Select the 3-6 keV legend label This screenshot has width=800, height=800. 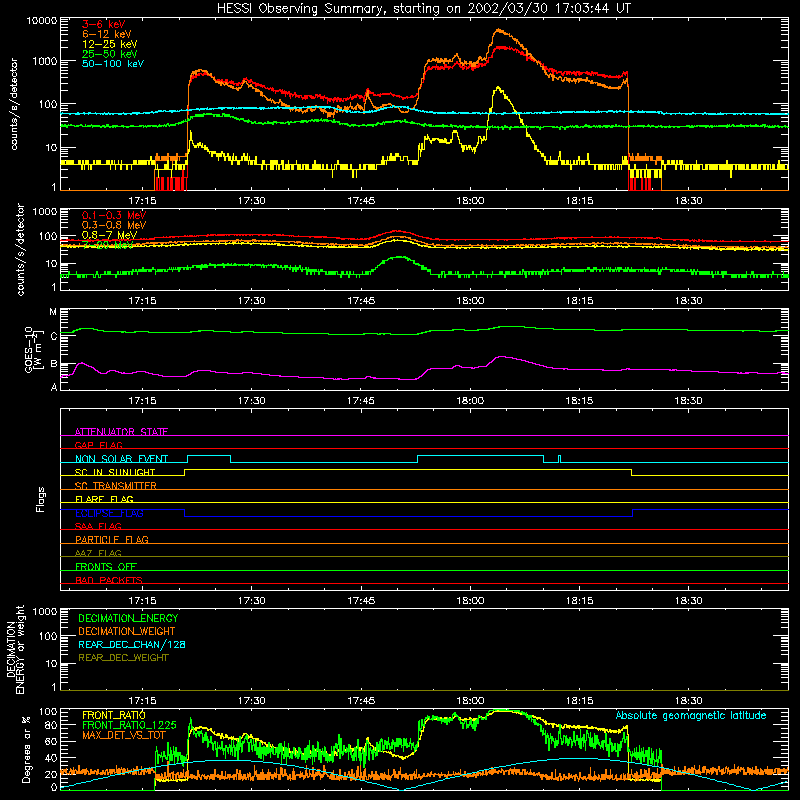click(103, 24)
